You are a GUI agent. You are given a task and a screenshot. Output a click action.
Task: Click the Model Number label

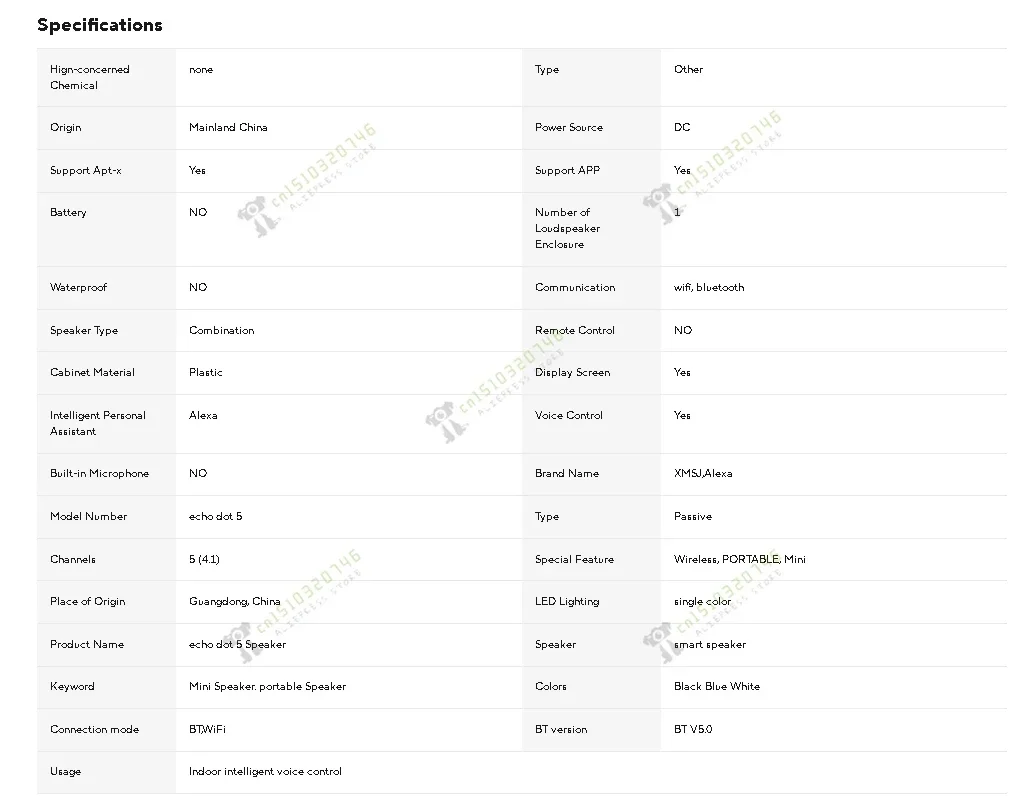point(89,517)
